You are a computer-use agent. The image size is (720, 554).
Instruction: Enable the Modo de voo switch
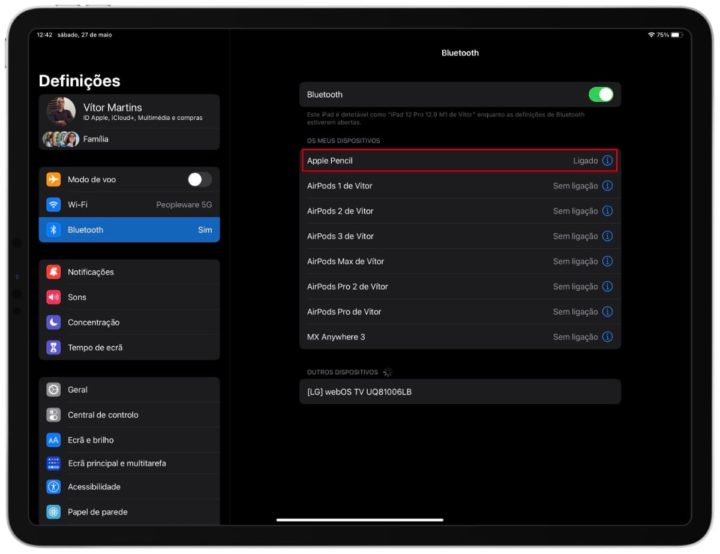pos(200,179)
